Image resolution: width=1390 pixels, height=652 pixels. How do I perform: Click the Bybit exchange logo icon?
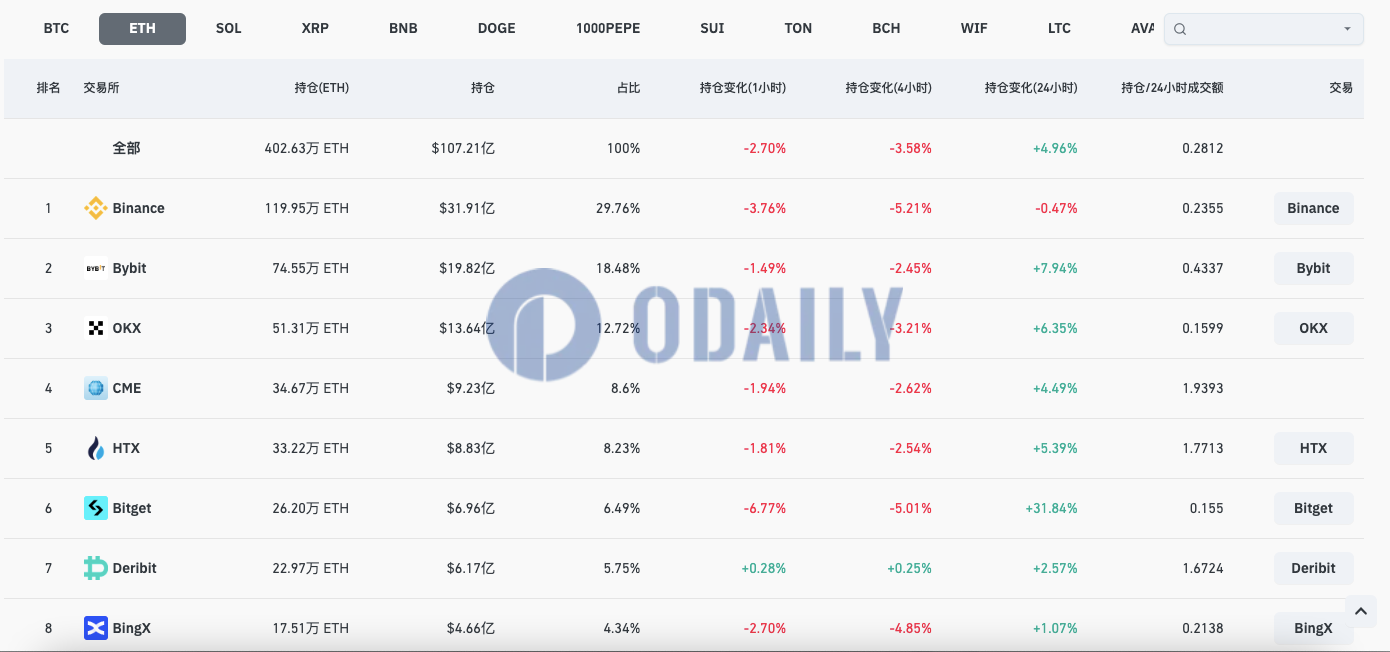96,268
